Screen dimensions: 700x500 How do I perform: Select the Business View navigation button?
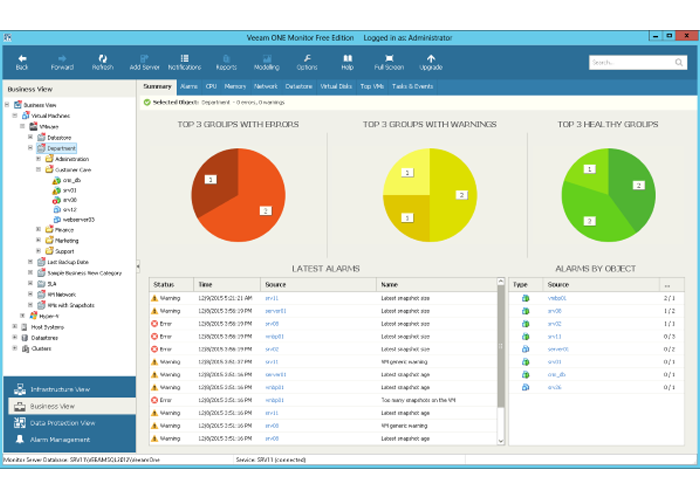click(x=71, y=406)
